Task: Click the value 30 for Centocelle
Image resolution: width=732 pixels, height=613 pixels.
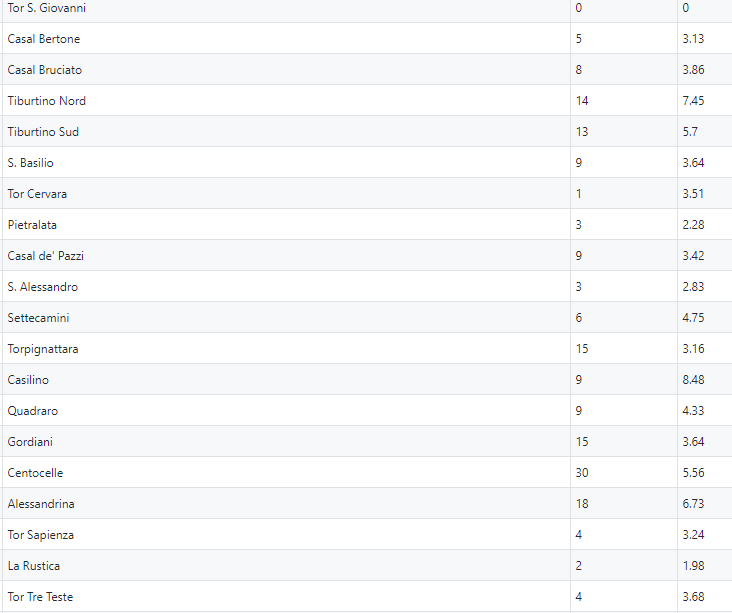Action: point(582,473)
